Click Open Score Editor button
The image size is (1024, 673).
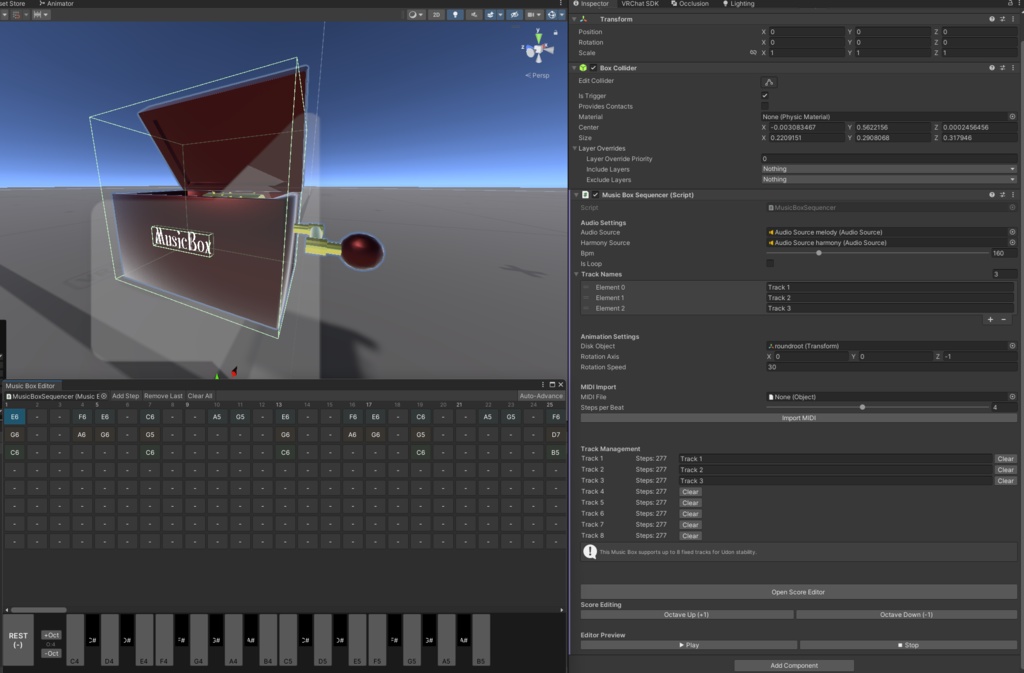point(798,592)
